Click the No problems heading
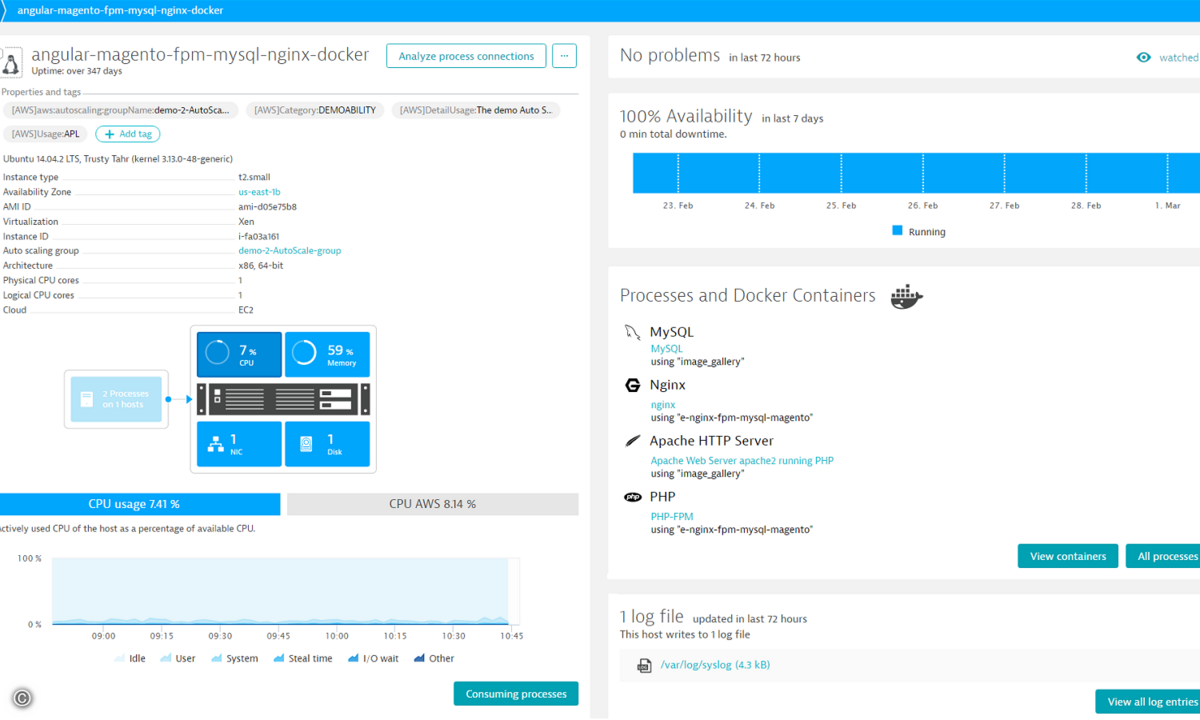 click(x=670, y=56)
